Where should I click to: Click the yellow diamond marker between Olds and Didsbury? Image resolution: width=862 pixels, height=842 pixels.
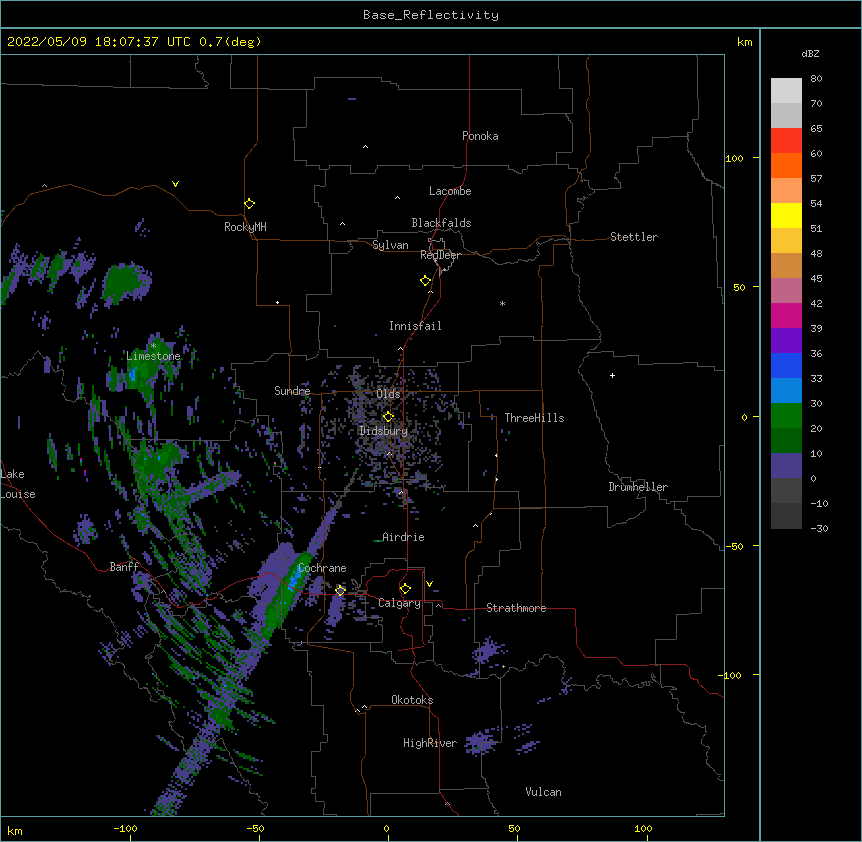388,417
